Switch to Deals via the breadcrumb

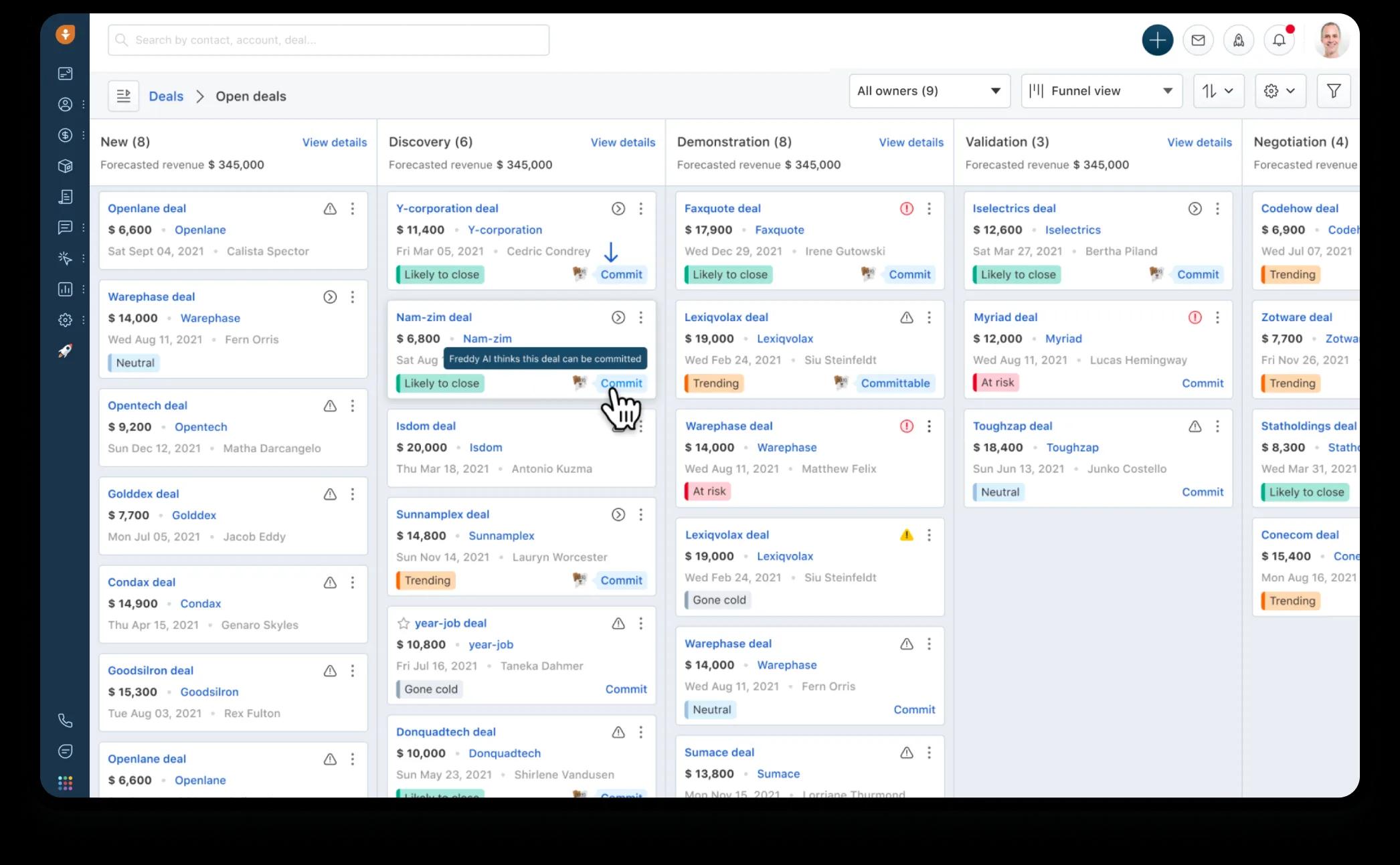click(x=165, y=96)
